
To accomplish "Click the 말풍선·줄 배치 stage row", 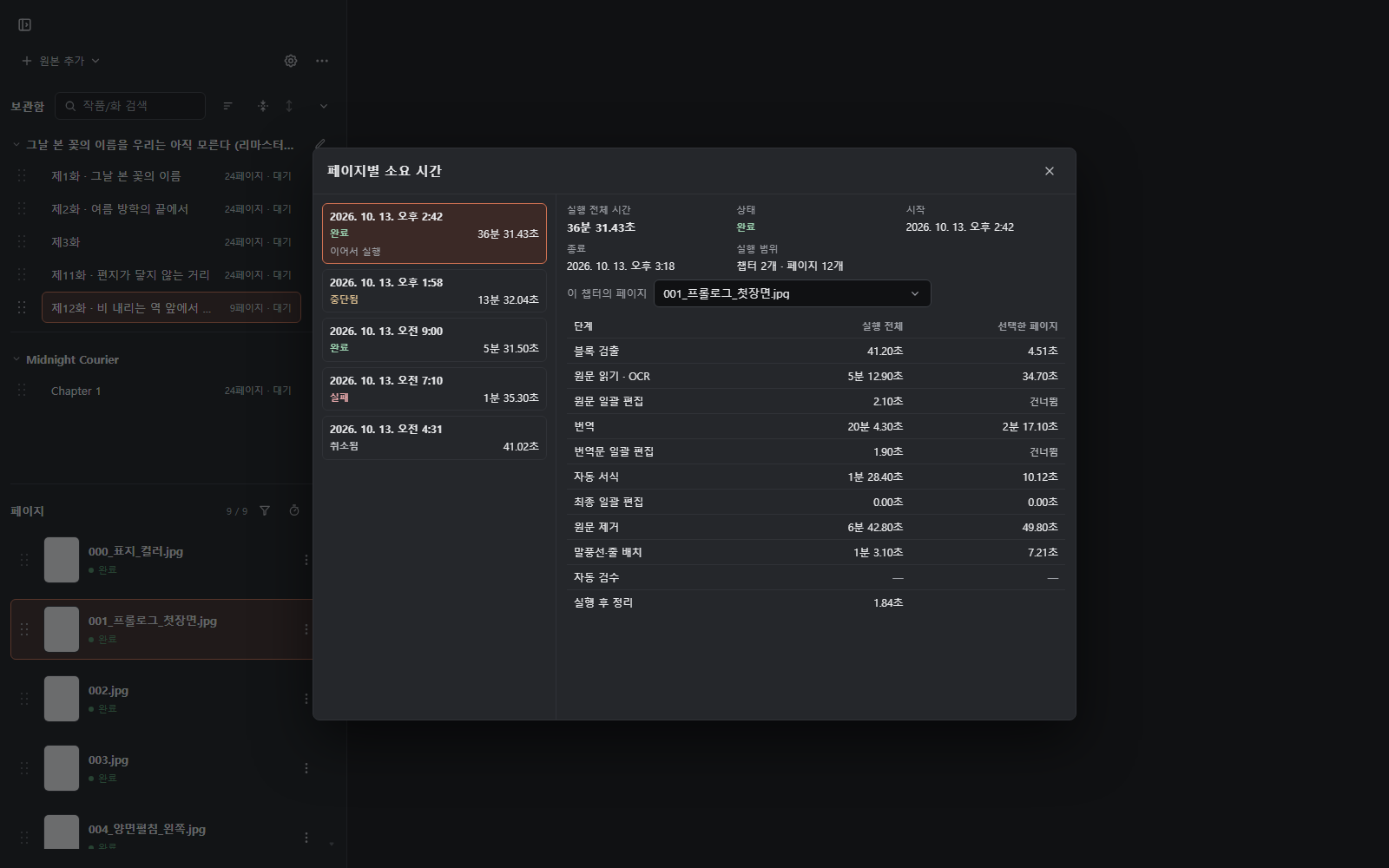I will 816,552.
